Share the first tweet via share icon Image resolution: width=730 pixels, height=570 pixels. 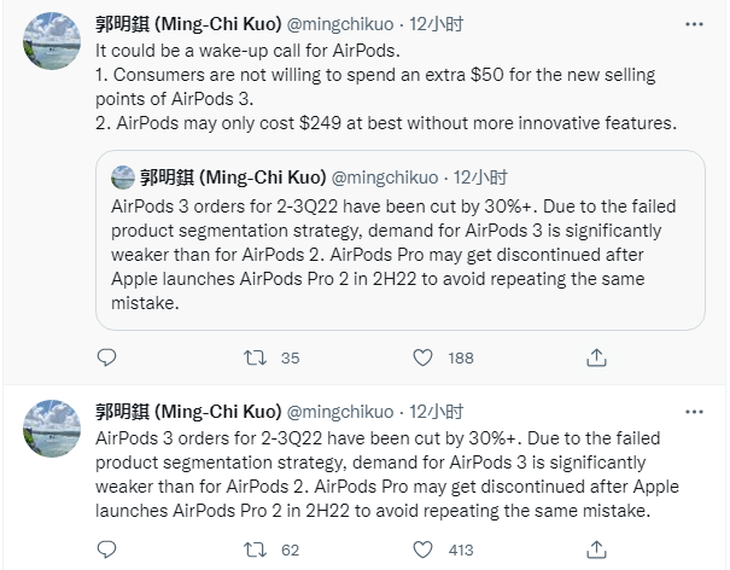(x=596, y=358)
